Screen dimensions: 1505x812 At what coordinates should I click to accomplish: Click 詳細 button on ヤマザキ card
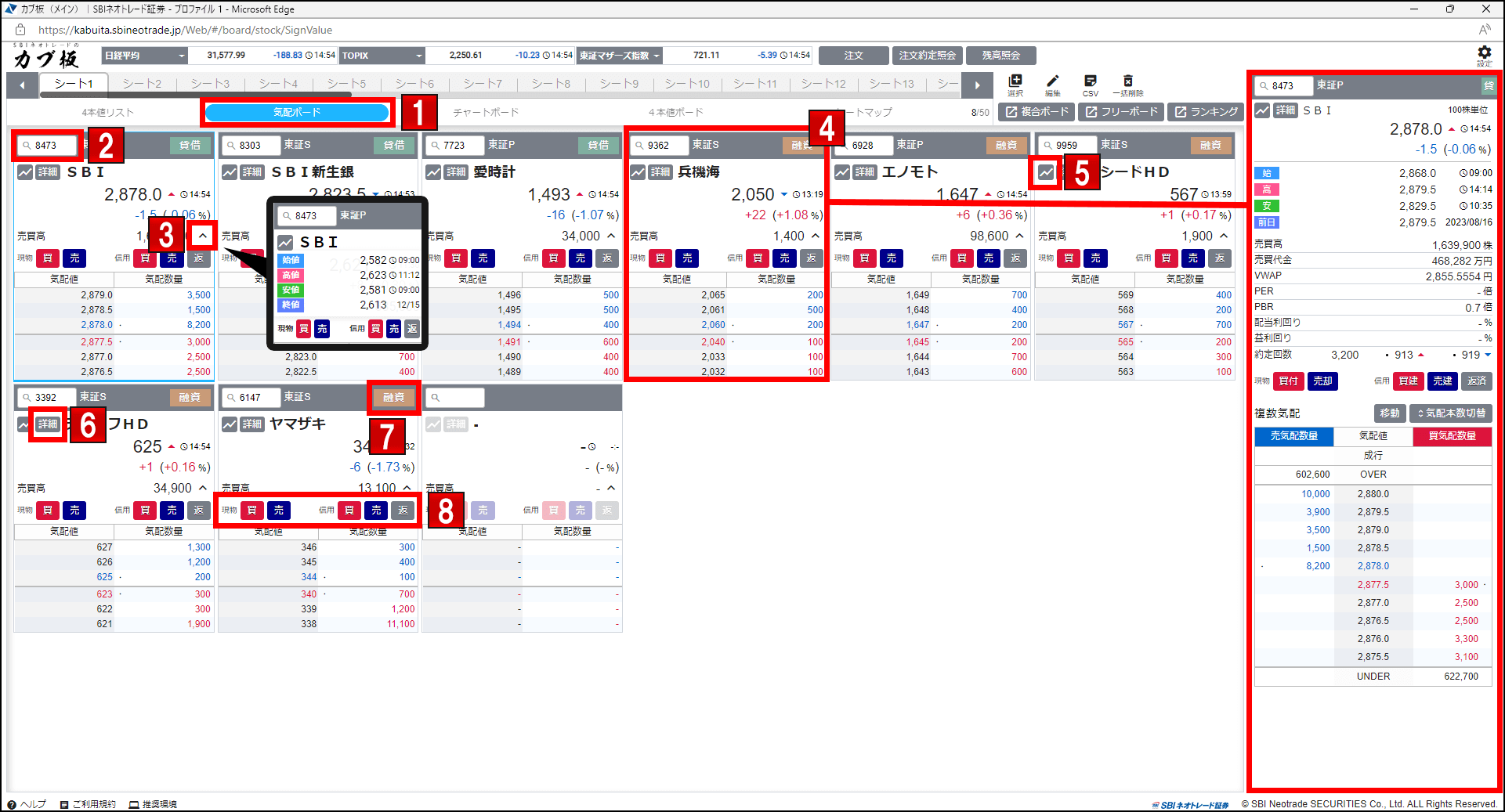pyautogui.click(x=252, y=424)
